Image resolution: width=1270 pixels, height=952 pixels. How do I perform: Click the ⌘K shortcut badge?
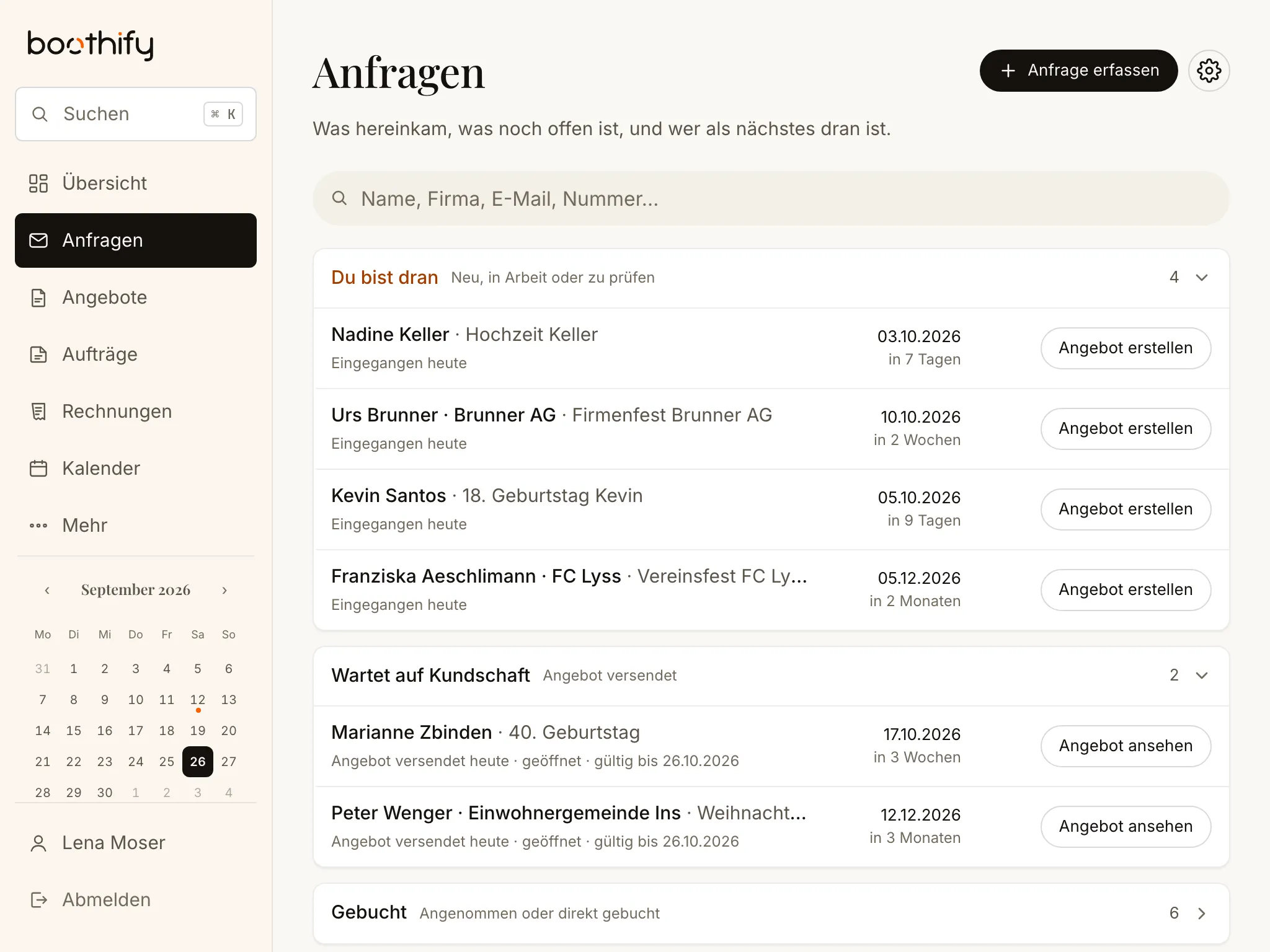pyautogui.click(x=223, y=114)
